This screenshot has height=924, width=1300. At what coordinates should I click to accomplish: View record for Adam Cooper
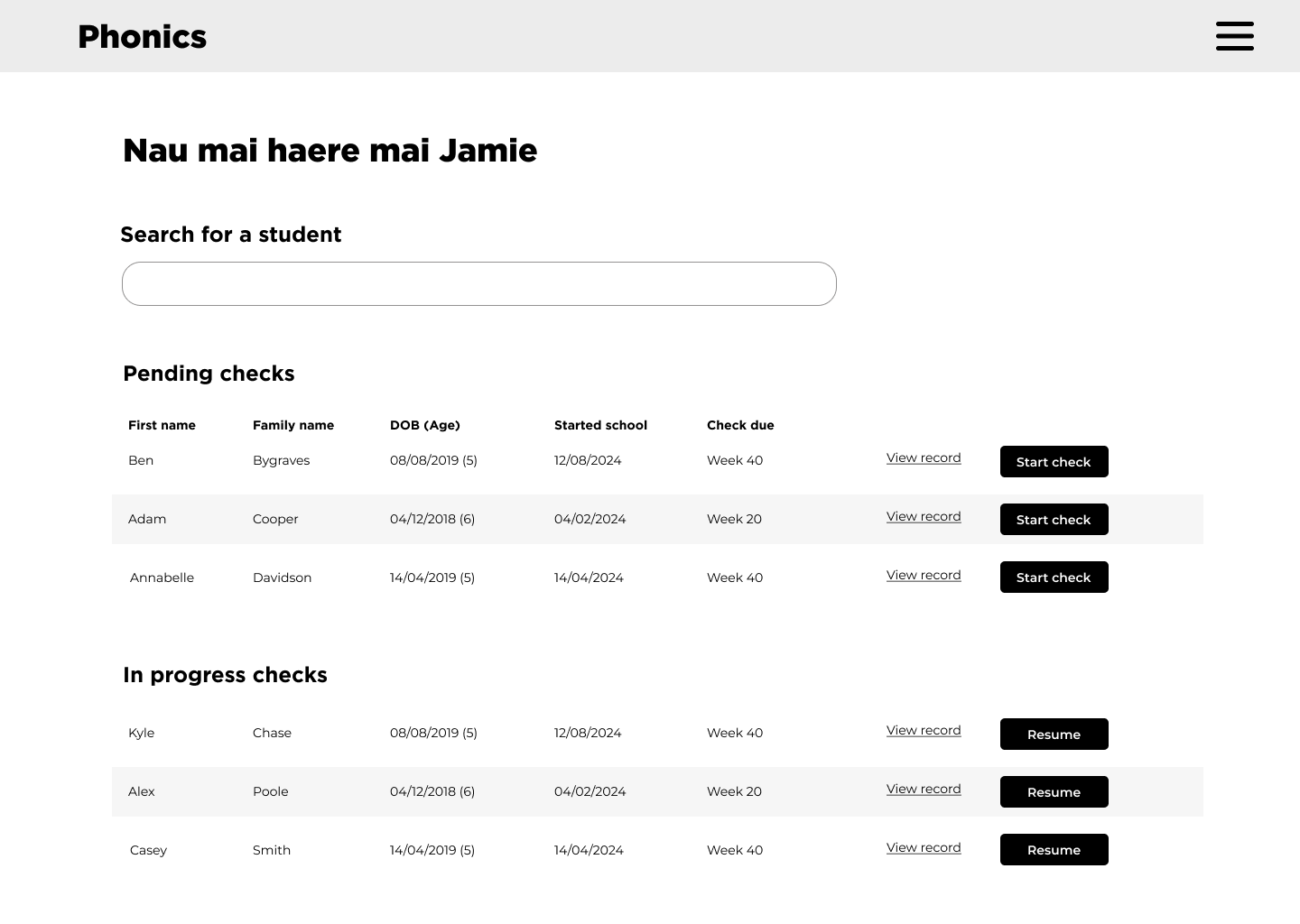click(923, 517)
